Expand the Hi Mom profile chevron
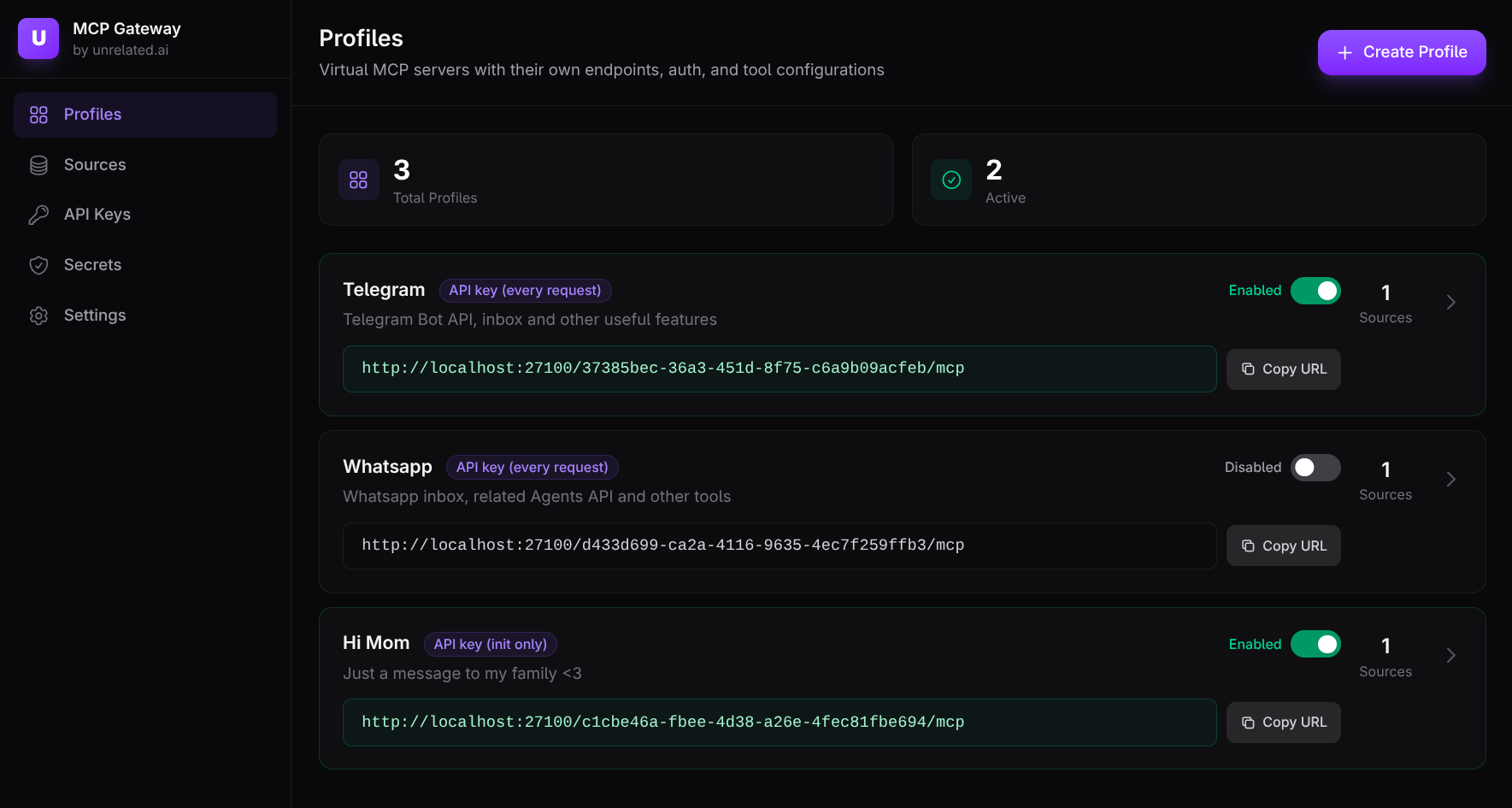This screenshot has width=1512, height=808. coord(1450,655)
